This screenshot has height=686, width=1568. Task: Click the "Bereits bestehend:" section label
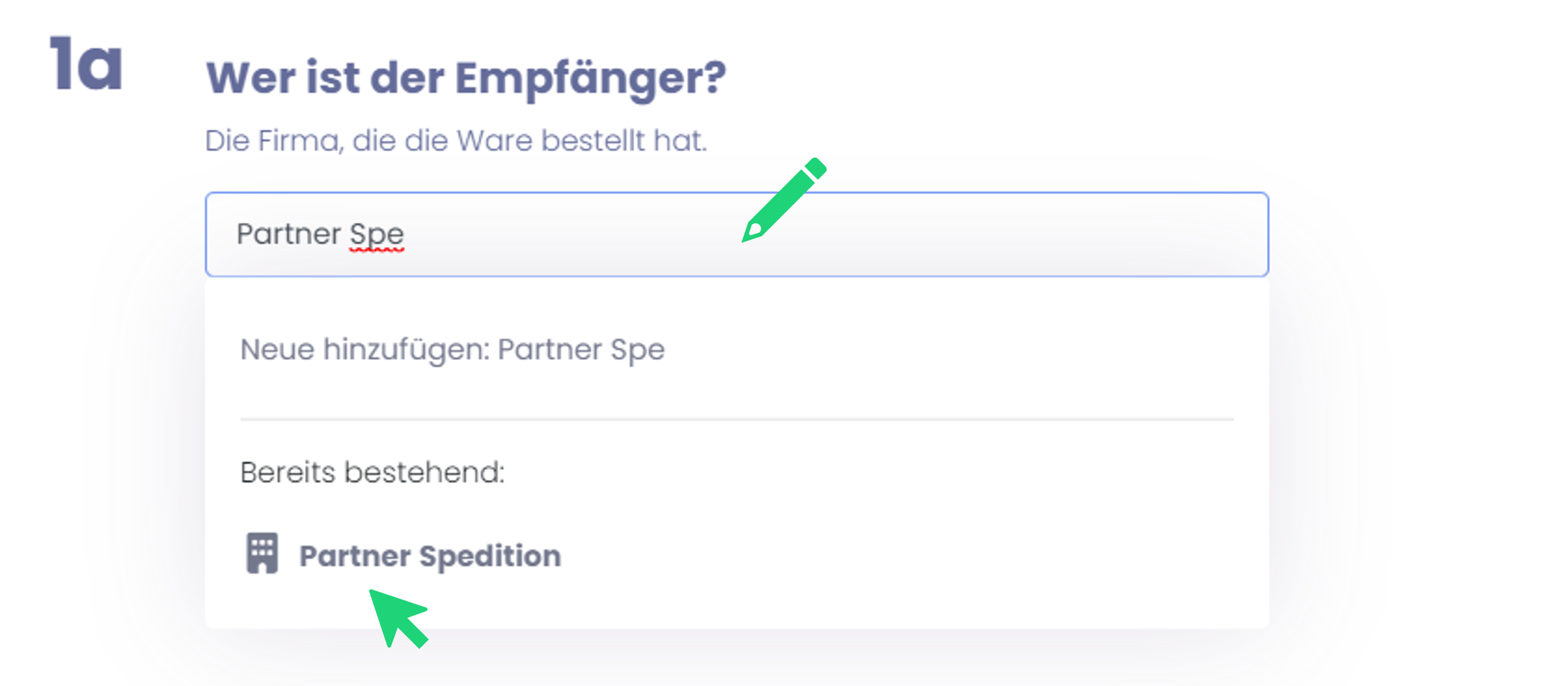point(372,473)
